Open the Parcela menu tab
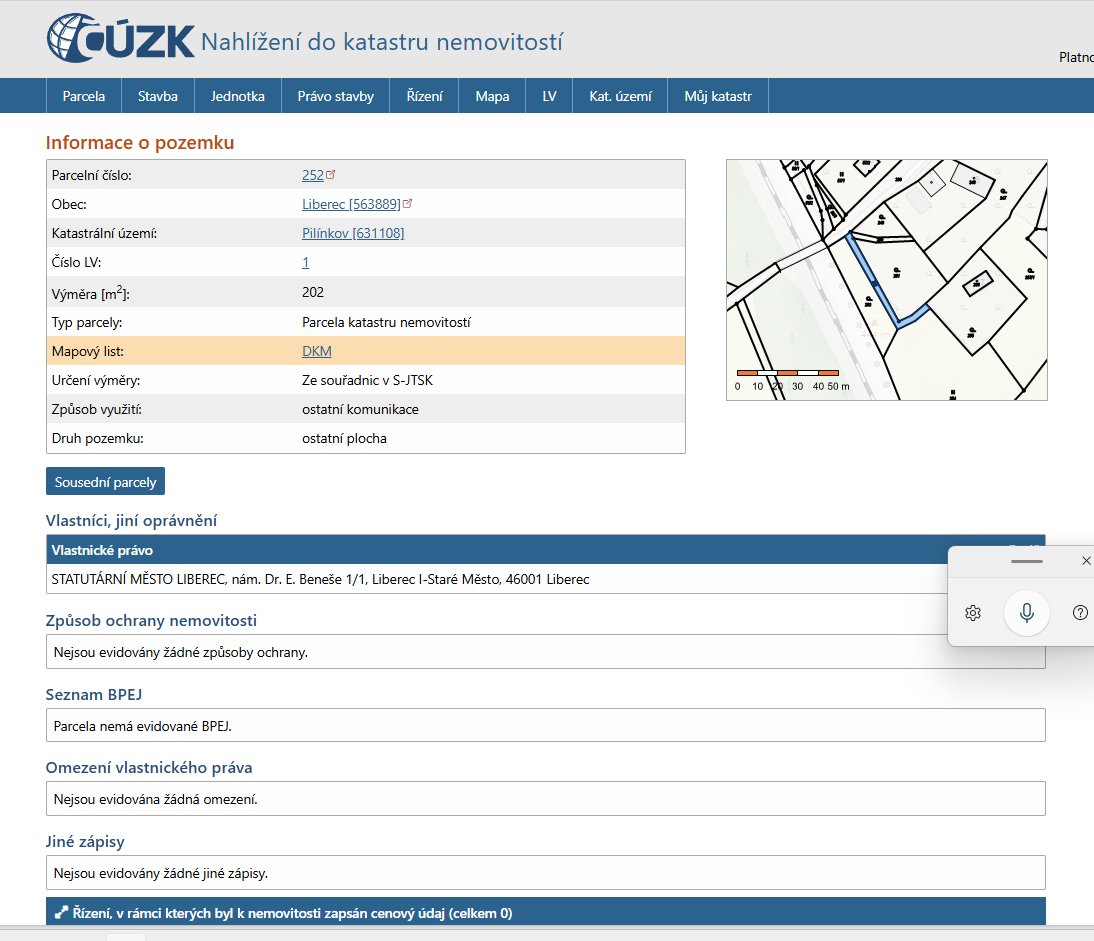 84,96
